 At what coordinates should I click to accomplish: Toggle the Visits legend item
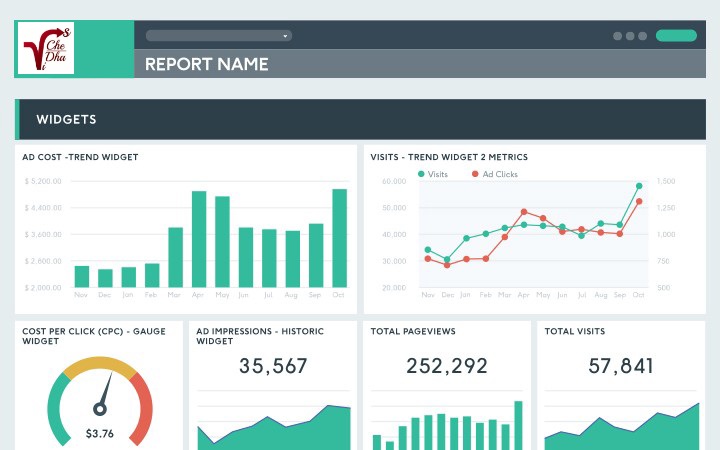433,174
